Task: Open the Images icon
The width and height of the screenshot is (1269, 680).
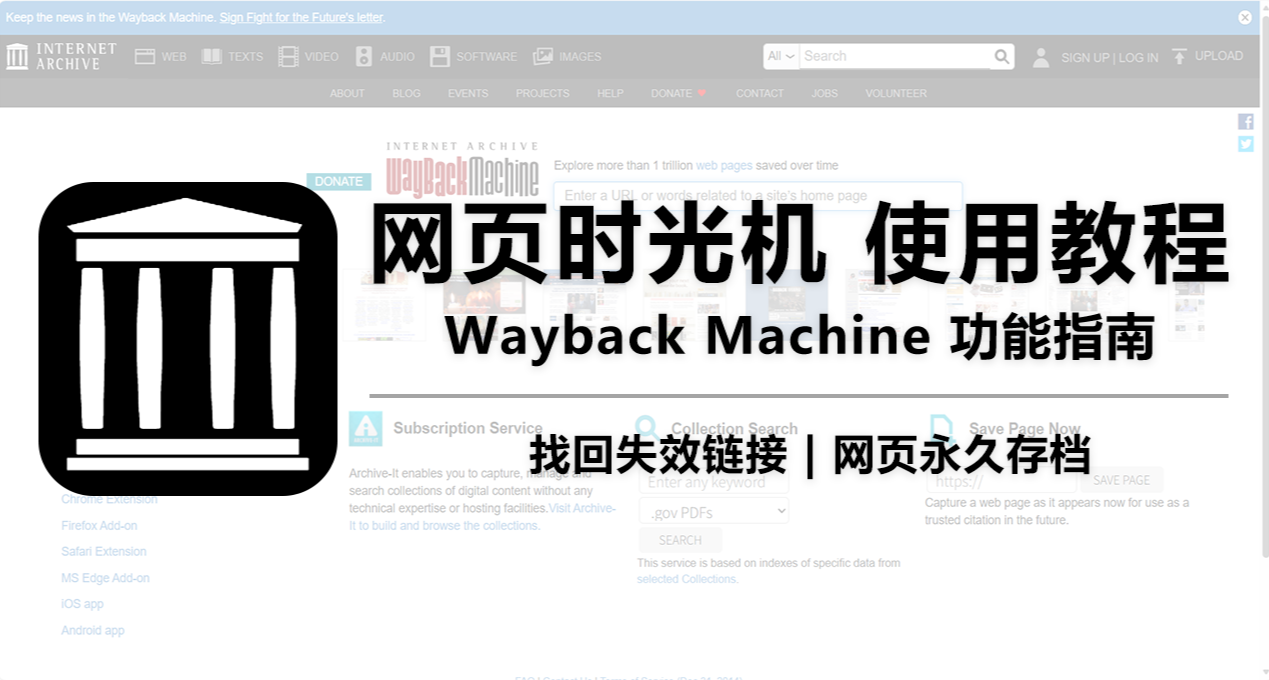Action: [x=543, y=57]
